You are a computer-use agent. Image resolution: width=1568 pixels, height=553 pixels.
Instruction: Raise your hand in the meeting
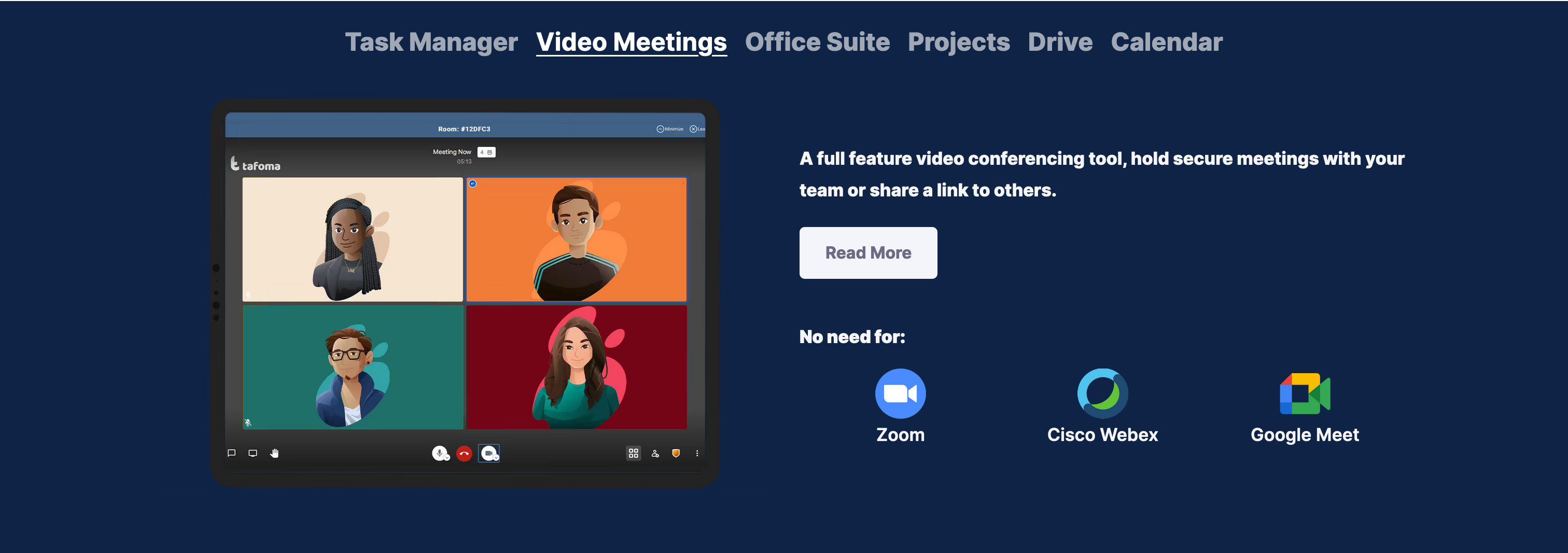coord(274,453)
